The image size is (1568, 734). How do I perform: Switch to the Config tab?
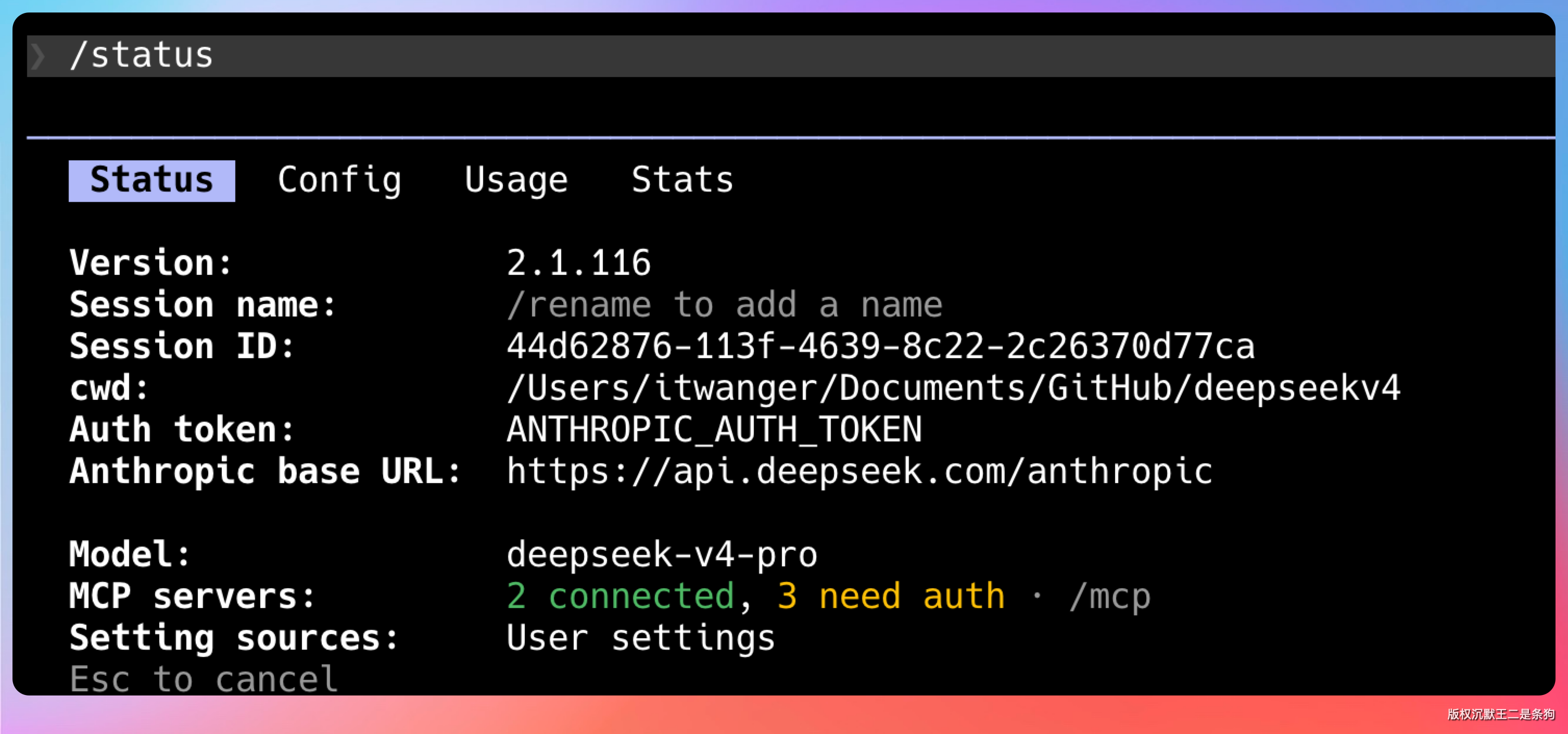tap(339, 180)
